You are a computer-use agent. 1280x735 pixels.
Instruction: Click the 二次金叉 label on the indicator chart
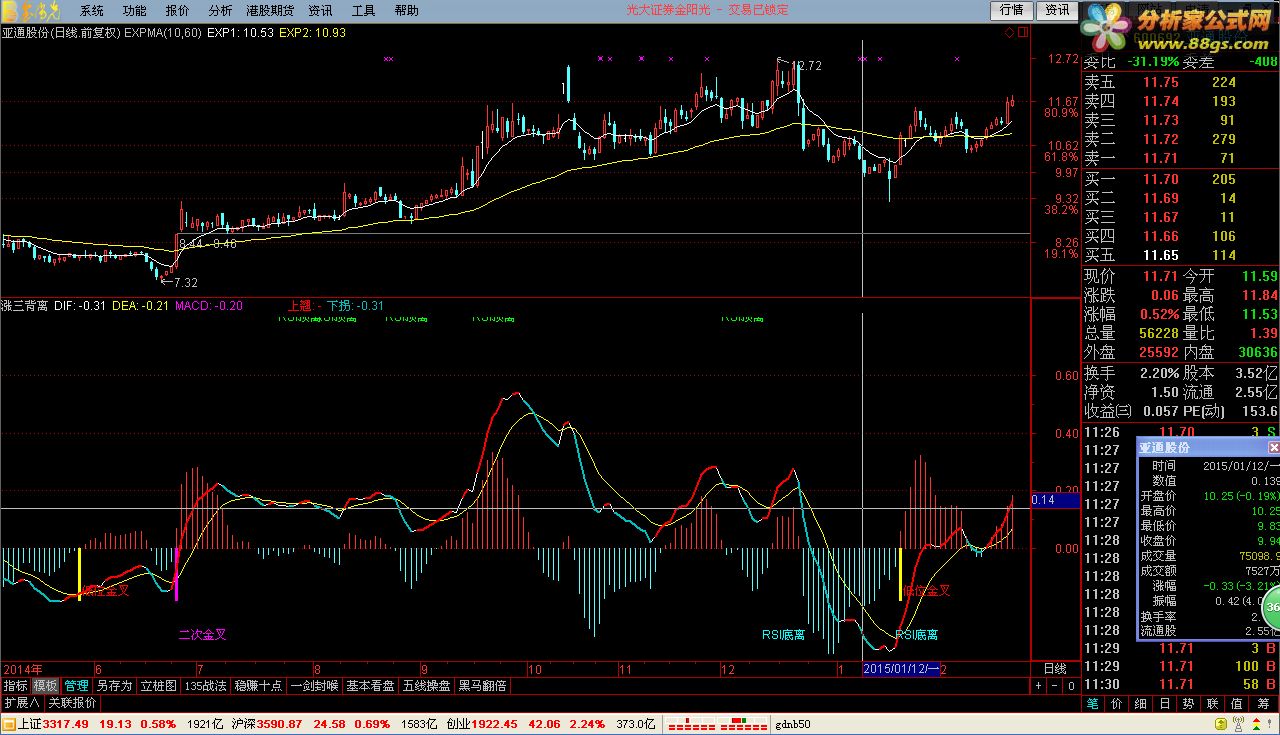click(202, 634)
